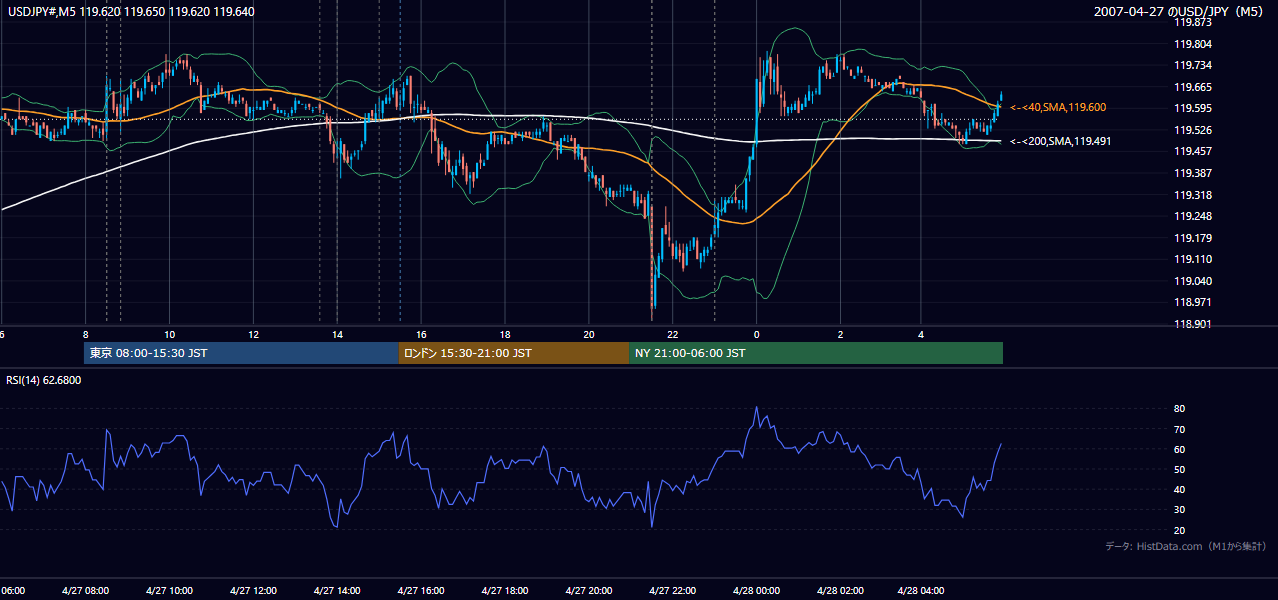
Task: Click hour label 12 under price chart
Action: tap(253, 334)
